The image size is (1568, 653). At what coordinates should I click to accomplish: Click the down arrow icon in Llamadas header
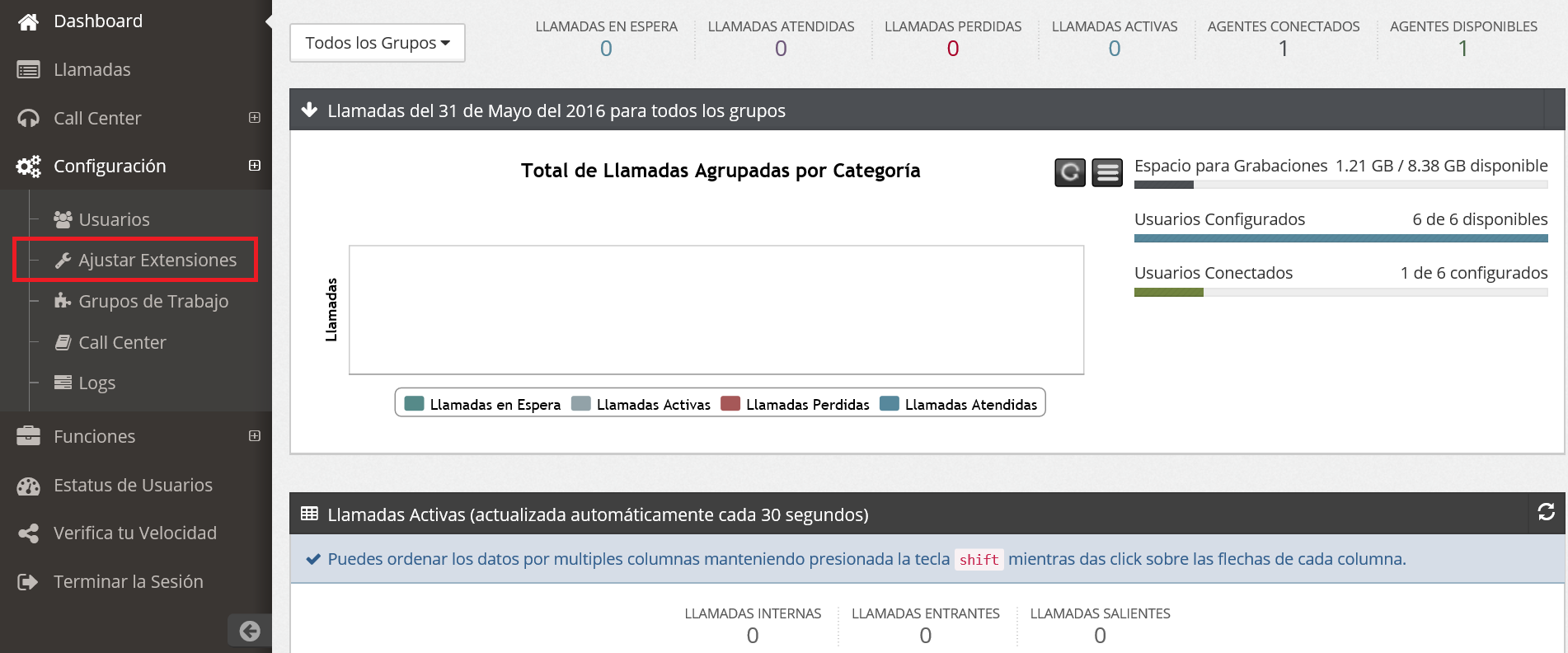[x=309, y=110]
